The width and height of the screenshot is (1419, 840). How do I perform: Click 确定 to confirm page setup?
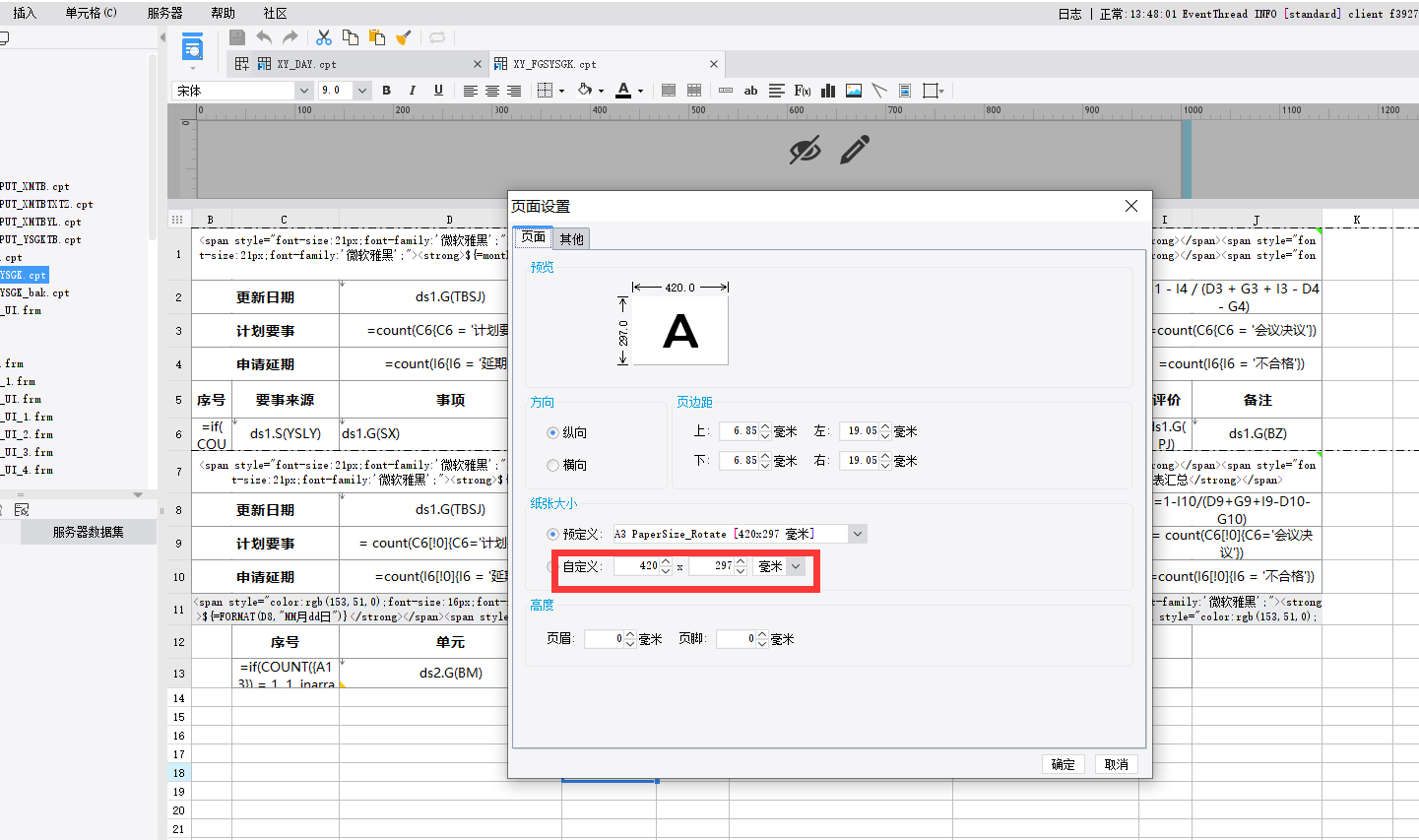coord(1063,764)
